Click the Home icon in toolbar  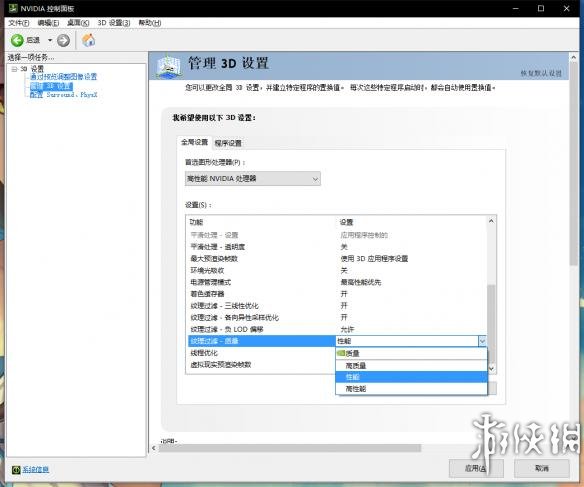[x=88, y=40]
